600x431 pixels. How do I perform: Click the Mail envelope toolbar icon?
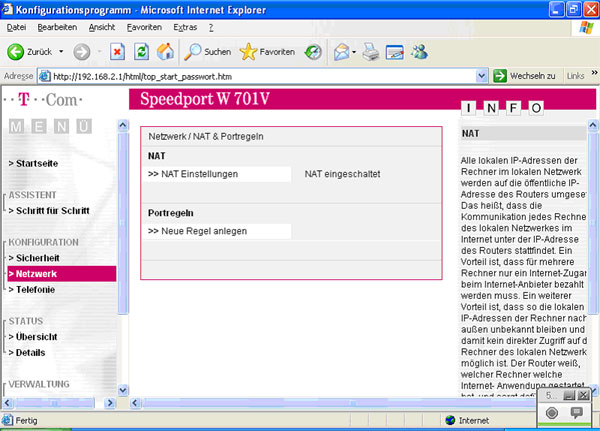click(341, 51)
